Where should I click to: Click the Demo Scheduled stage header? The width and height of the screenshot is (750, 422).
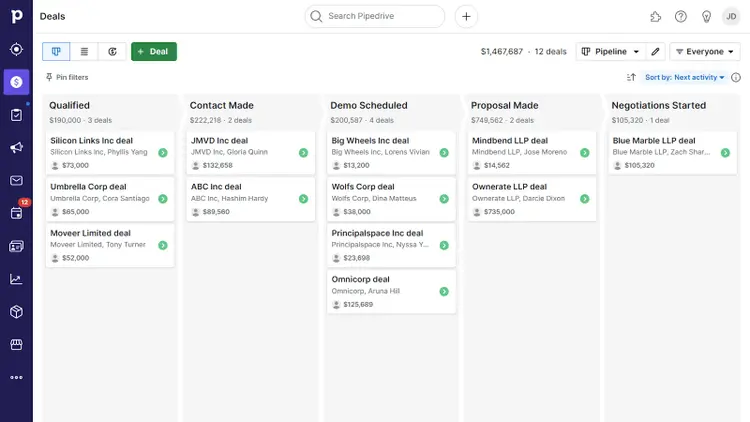coord(369,105)
